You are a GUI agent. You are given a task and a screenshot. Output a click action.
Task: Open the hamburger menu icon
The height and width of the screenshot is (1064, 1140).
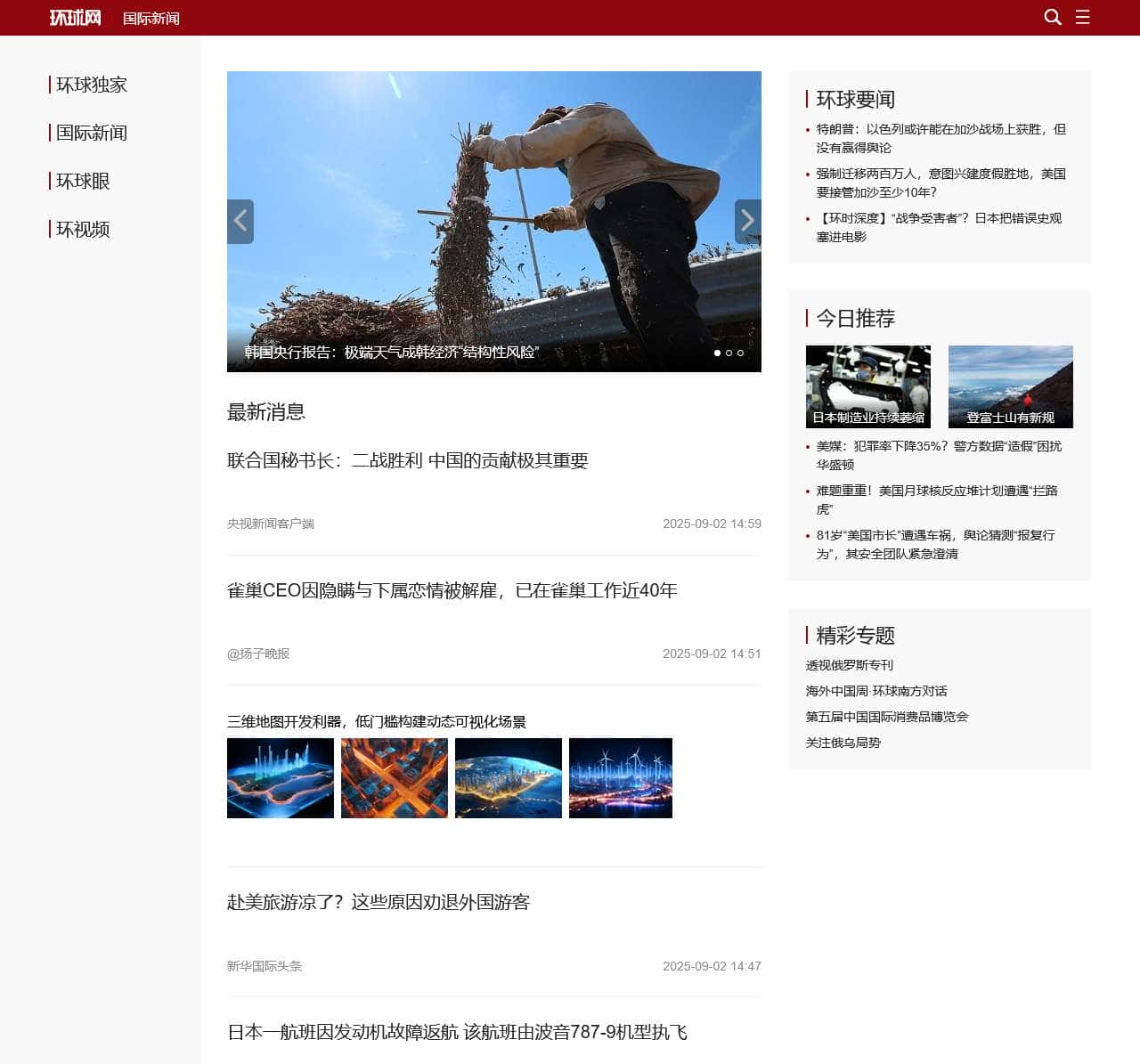pyautogui.click(x=1083, y=18)
